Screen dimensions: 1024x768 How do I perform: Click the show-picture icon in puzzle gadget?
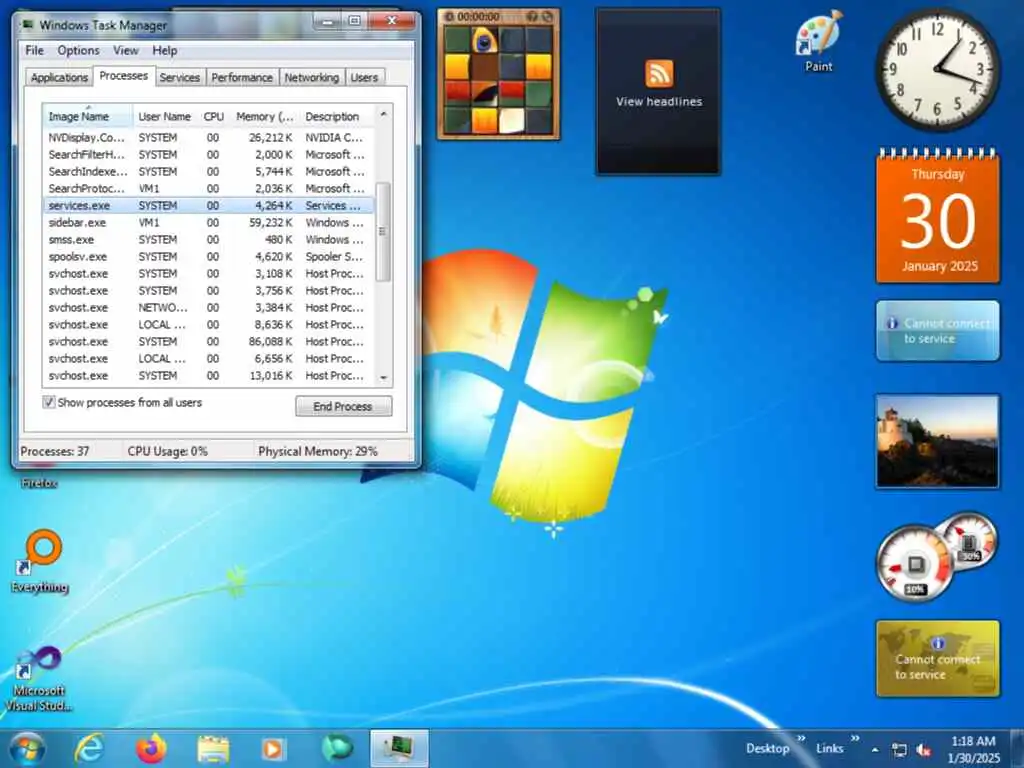[x=533, y=16]
